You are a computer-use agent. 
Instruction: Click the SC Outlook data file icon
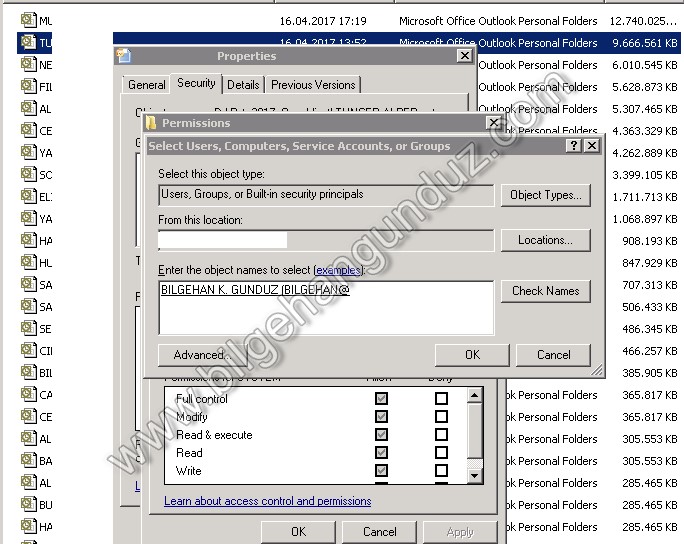point(28,174)
